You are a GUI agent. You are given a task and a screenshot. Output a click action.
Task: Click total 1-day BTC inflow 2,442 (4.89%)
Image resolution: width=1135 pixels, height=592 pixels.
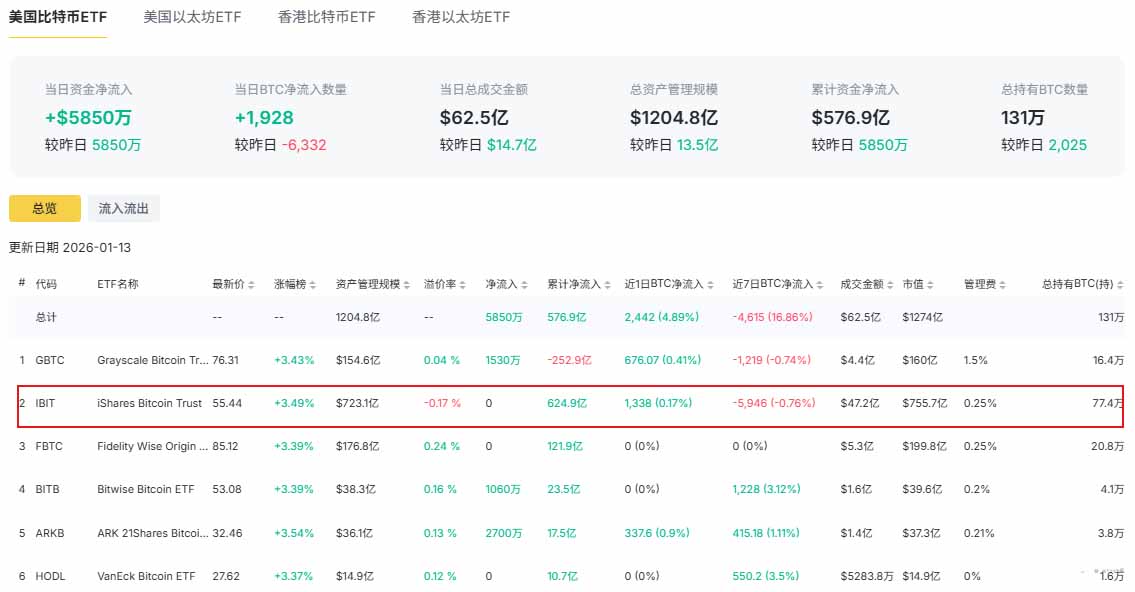pos(662,317)
